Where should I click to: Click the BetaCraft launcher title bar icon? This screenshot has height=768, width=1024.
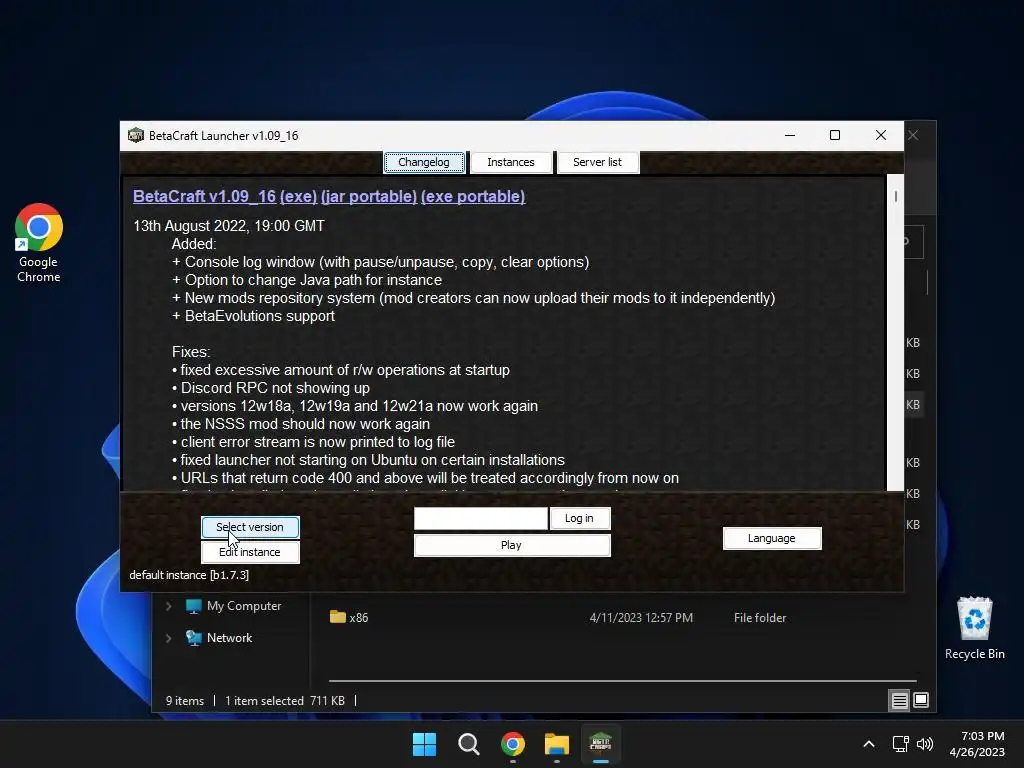pos(136,135)
